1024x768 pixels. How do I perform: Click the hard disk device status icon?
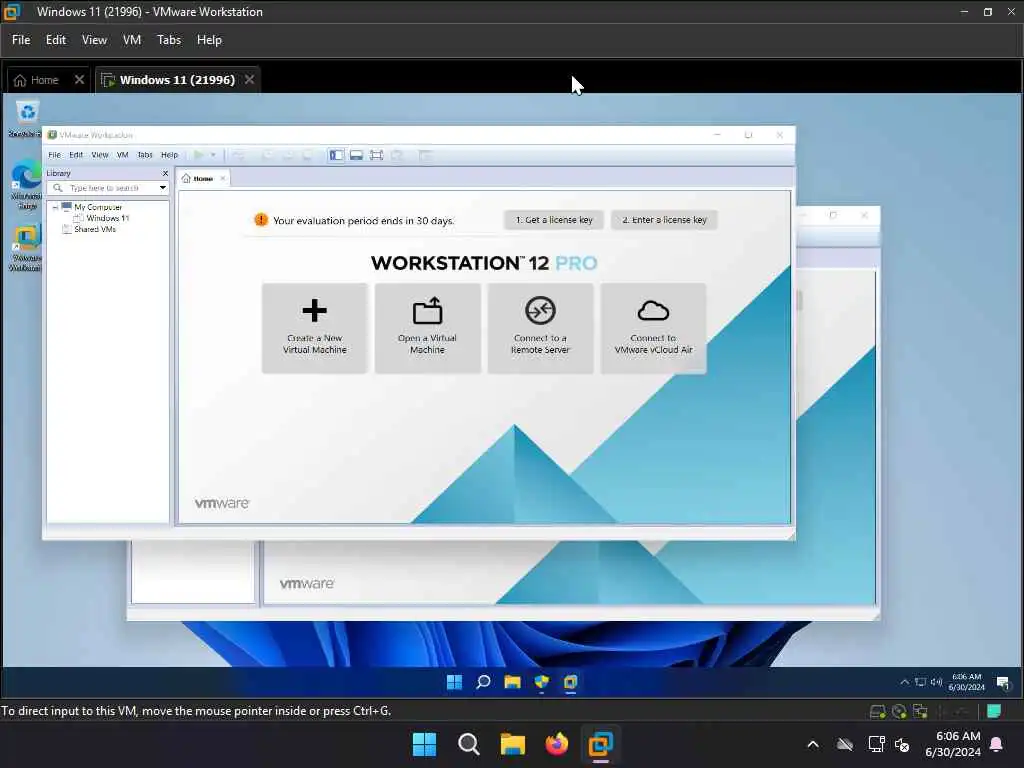pyautogui.click(x=878, y=711)
